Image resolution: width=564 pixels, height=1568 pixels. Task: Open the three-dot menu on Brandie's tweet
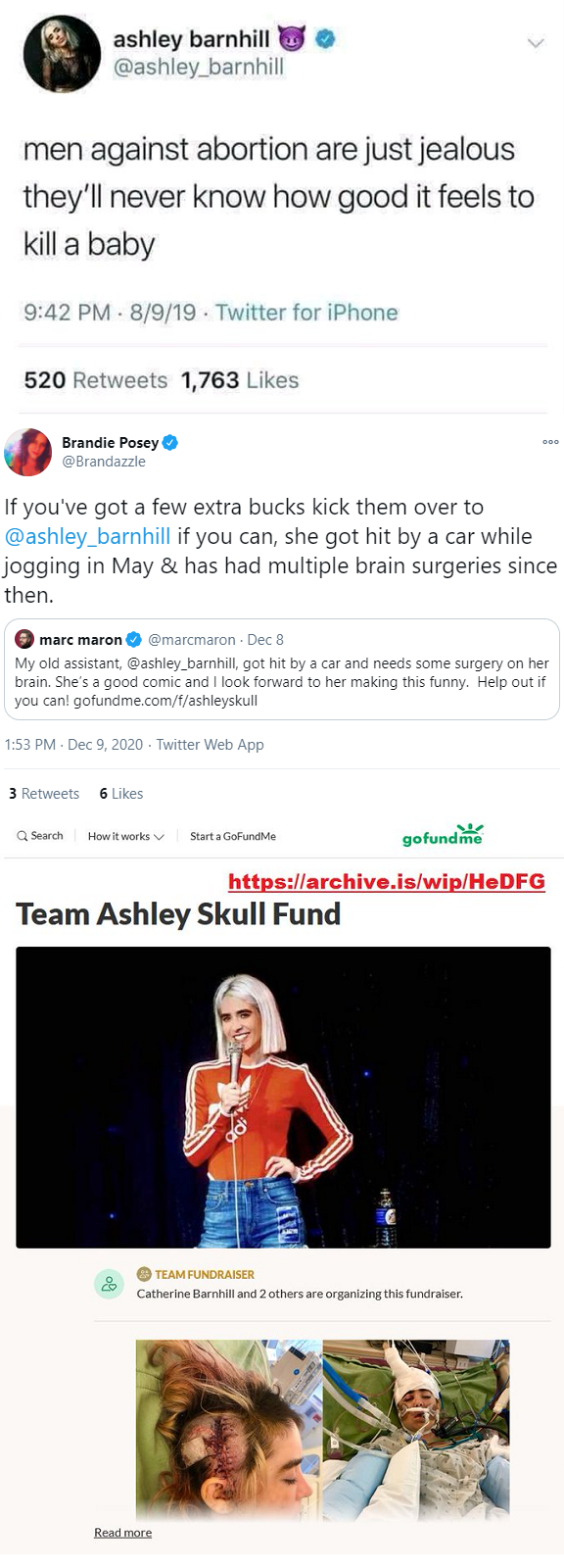coord(550,442)
